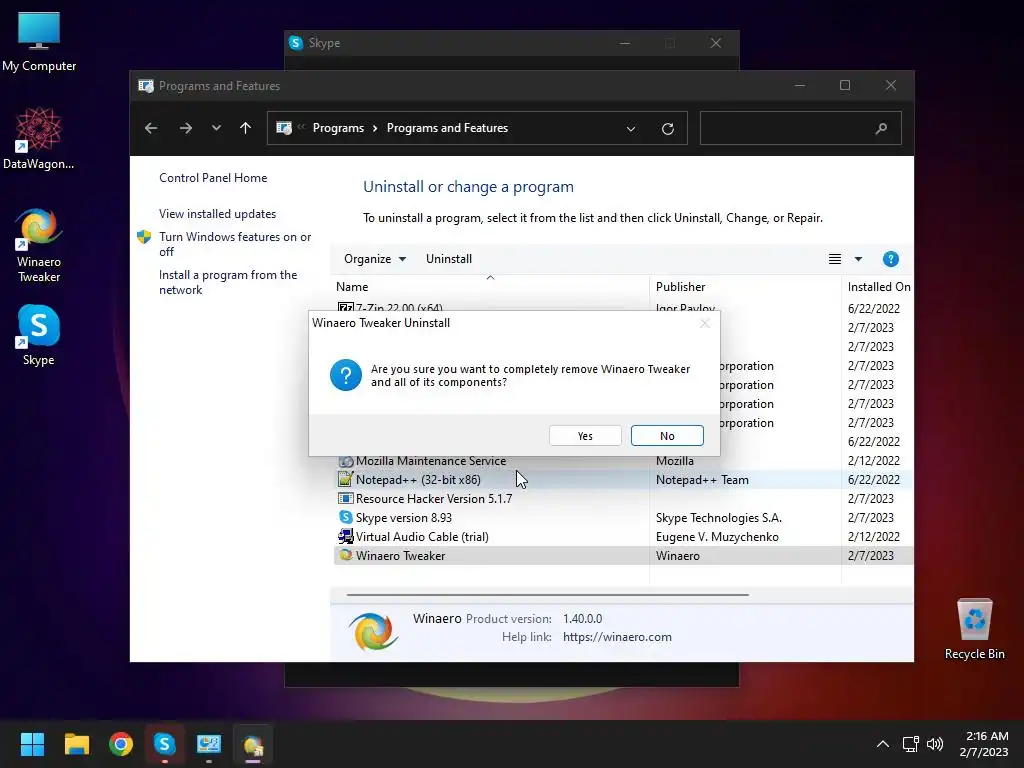Expand the address bar history dropdown
The height and width of the screenshot is (768, 1024).
(x=631, y=129)
